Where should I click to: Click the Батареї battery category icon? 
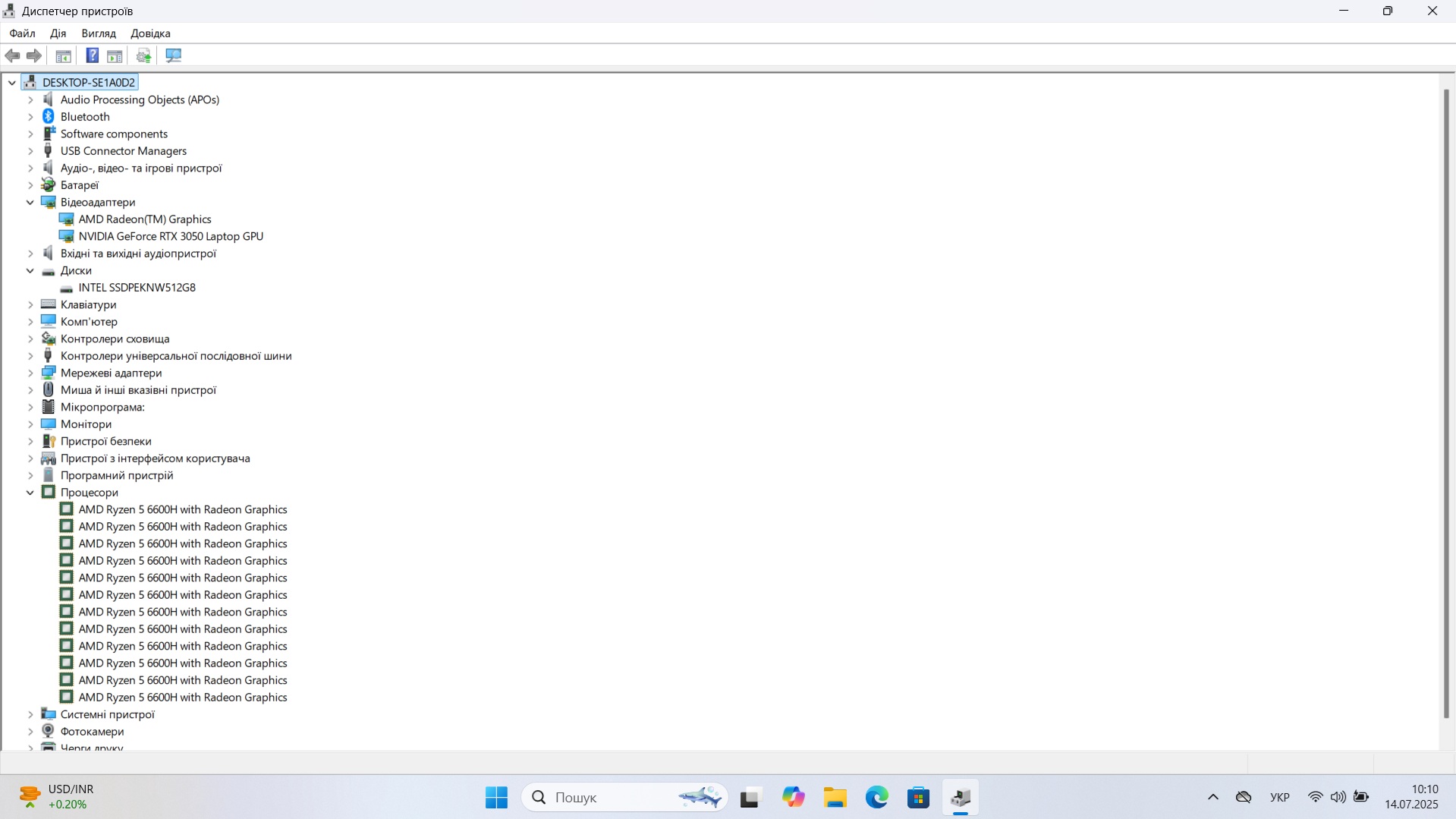49,184
